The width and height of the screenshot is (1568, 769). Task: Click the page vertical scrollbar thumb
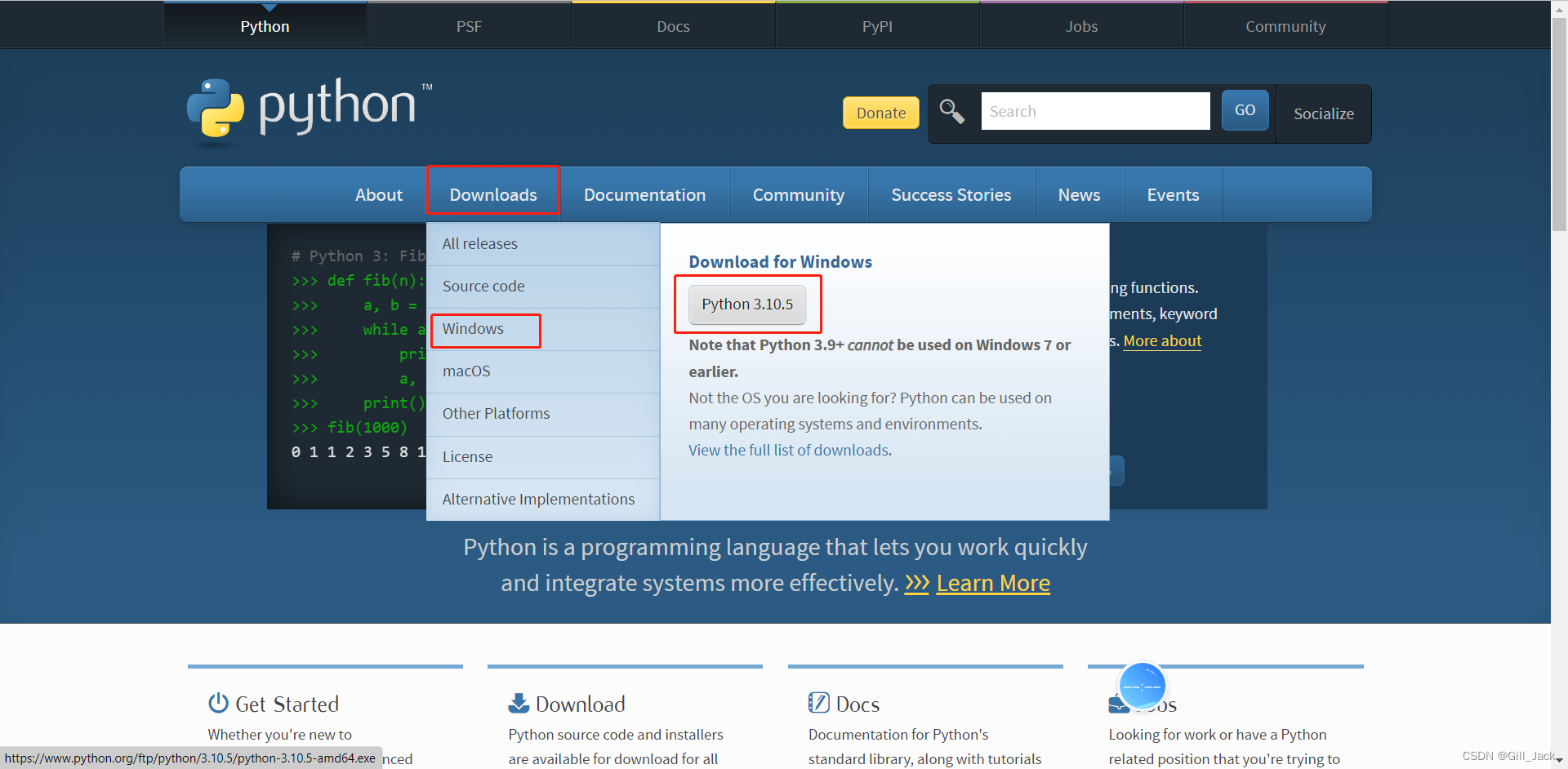click(x=1559, y=125)
